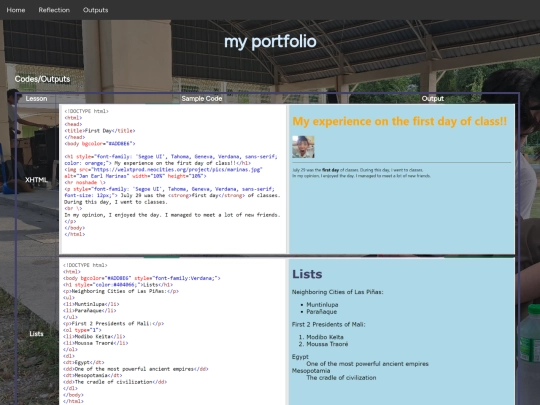Click 'One of the most powerful ancient empires' output
The width and height of the screenshot is (540, 405).
coord(367,364)
